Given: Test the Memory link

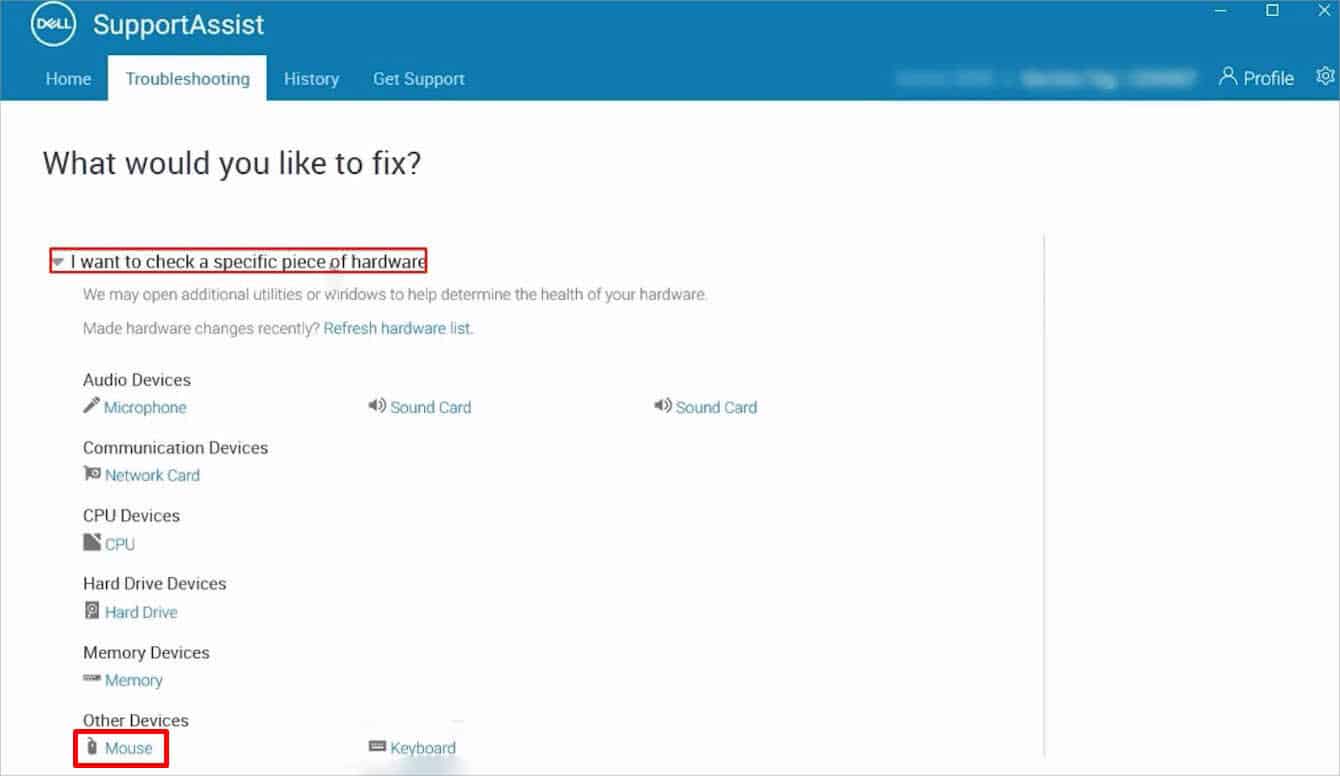Looking at the screenshot, I should click(133, 680).
